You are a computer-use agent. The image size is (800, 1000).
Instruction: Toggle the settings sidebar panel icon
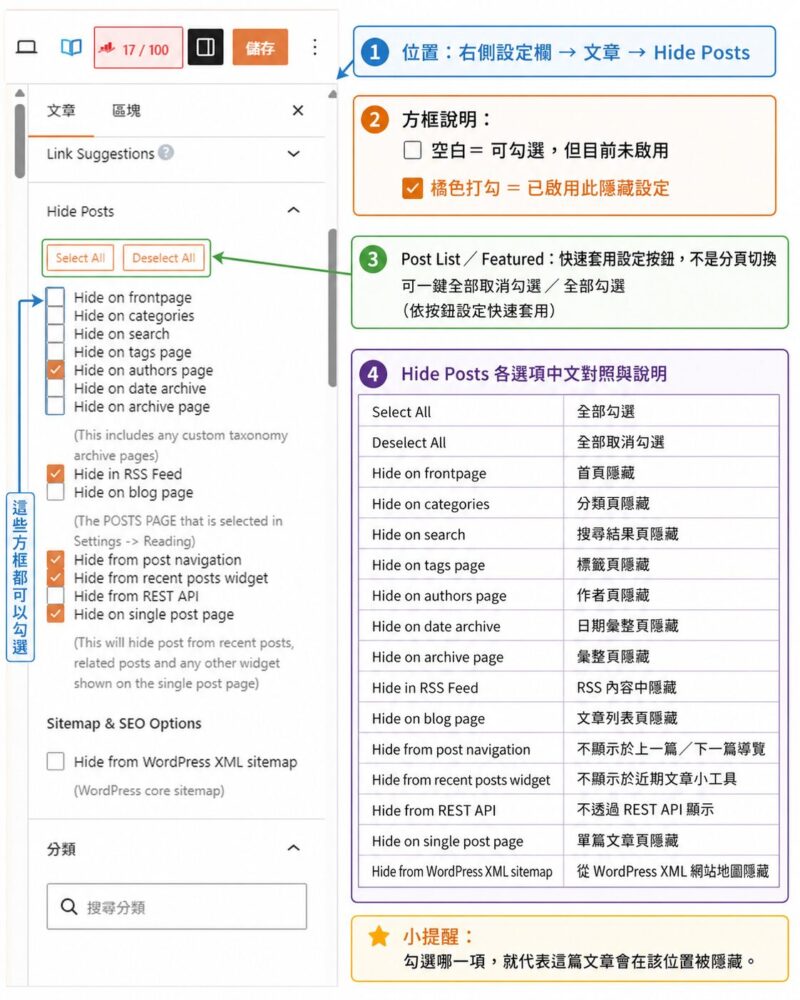[205, 47]
